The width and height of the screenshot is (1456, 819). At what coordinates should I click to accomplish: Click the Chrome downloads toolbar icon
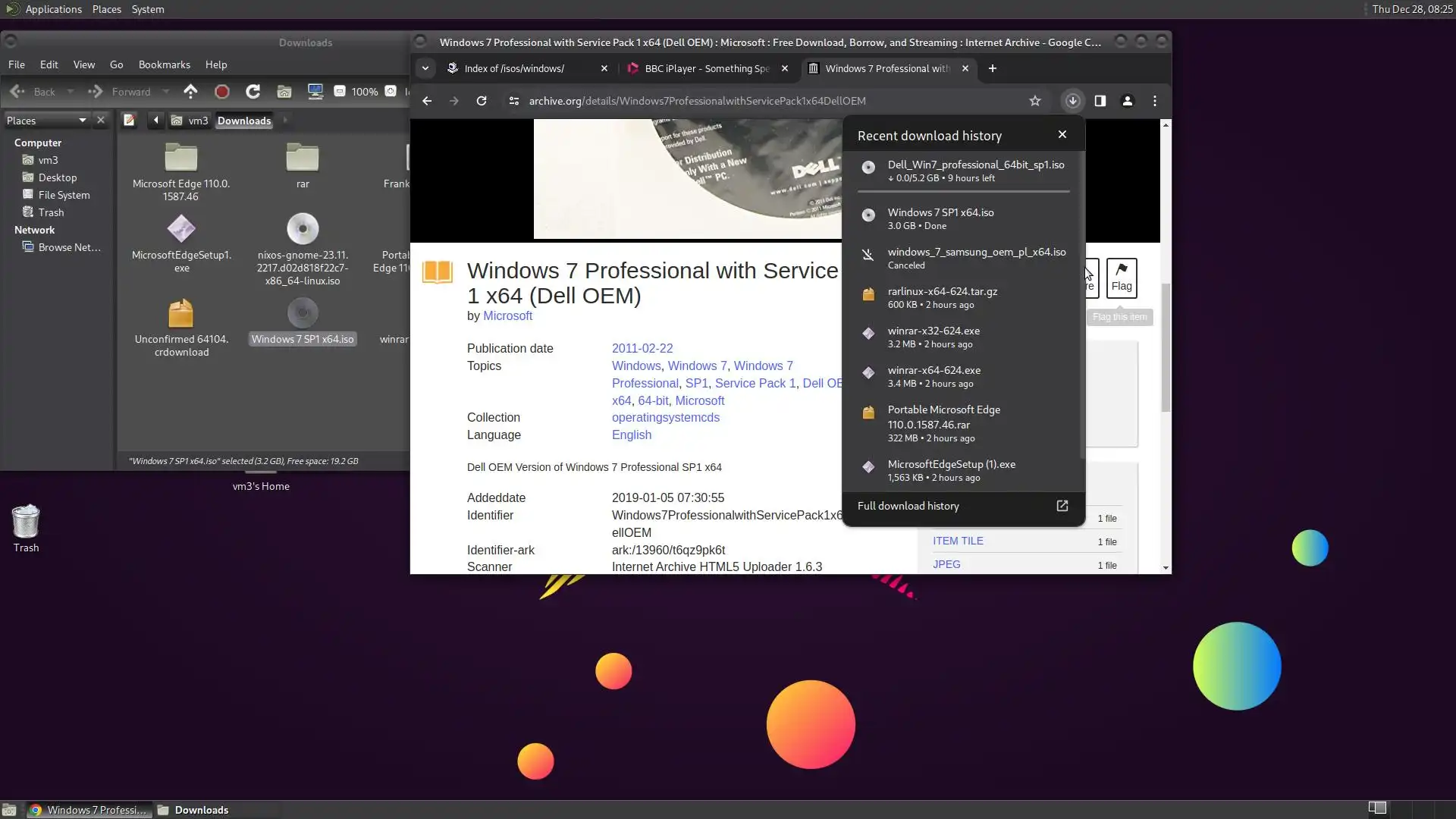tap(1072, 101)
